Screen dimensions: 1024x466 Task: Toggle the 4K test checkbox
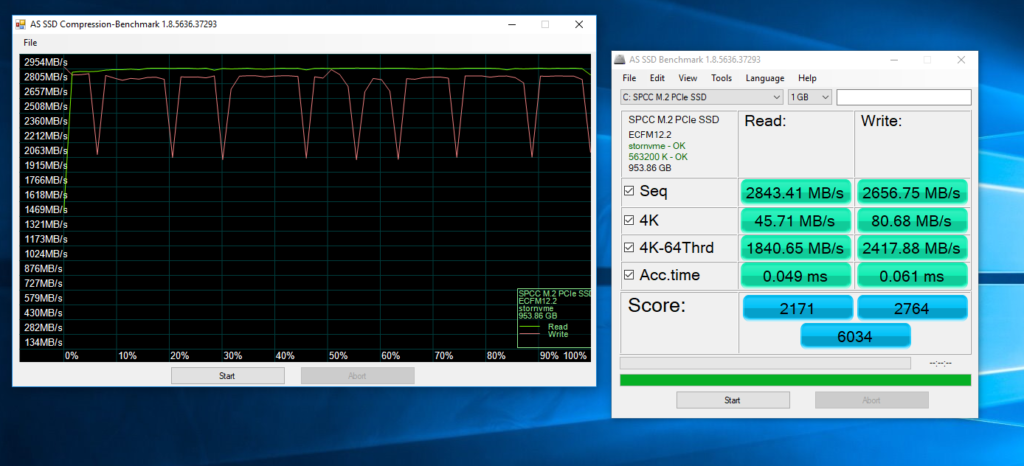click(629, 219)
